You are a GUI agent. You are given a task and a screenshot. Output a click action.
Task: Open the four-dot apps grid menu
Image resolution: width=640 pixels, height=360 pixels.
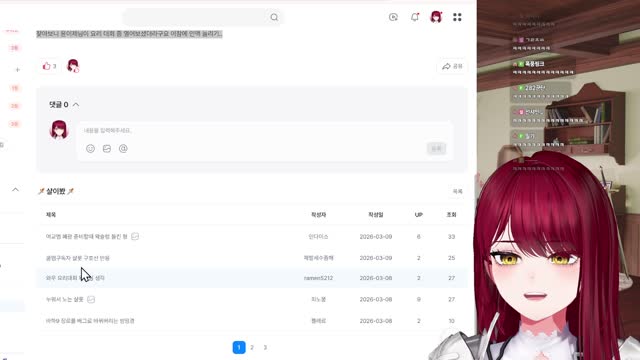pos(457,17)
